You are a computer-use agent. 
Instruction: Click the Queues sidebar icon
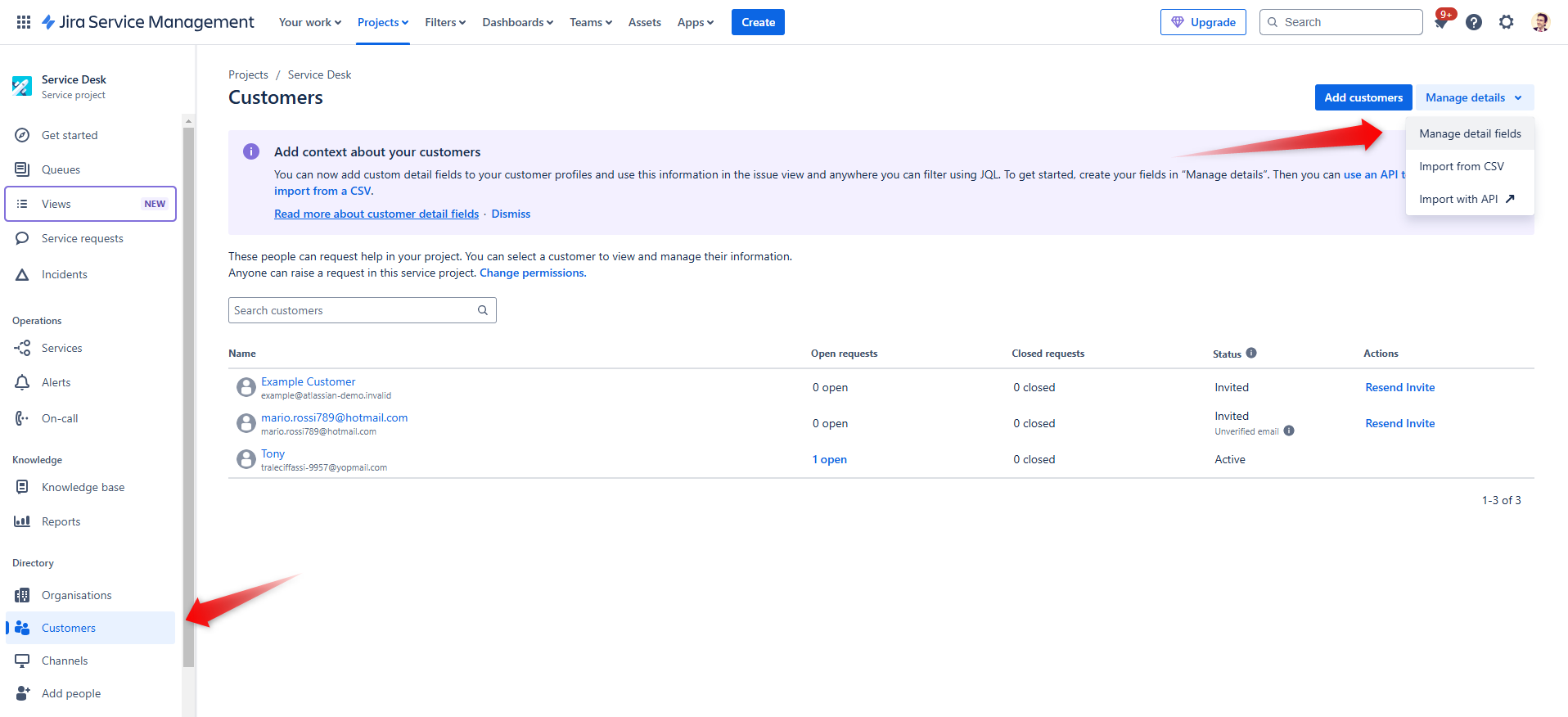tap(23, 169)
